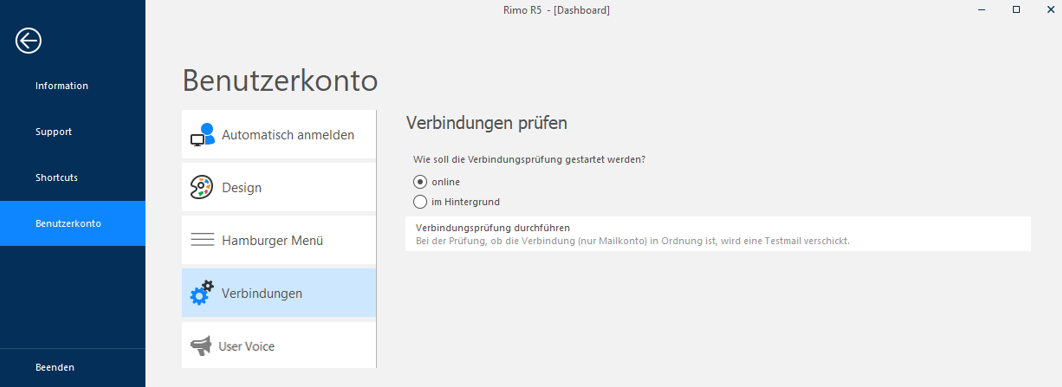Click the back arrow circle icon
This screenshot has height=387, width=1062.
pos(28,41)
